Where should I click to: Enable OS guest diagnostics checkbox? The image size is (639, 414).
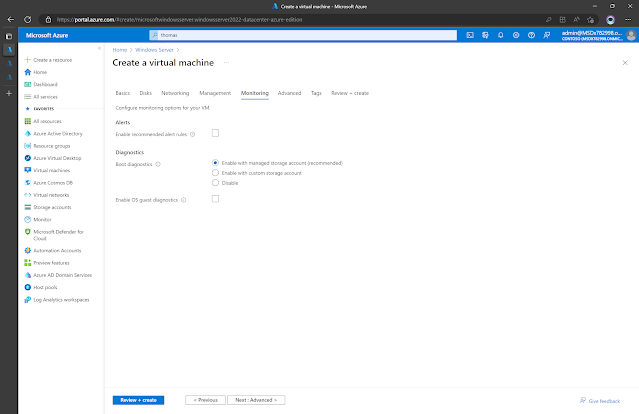215,199
